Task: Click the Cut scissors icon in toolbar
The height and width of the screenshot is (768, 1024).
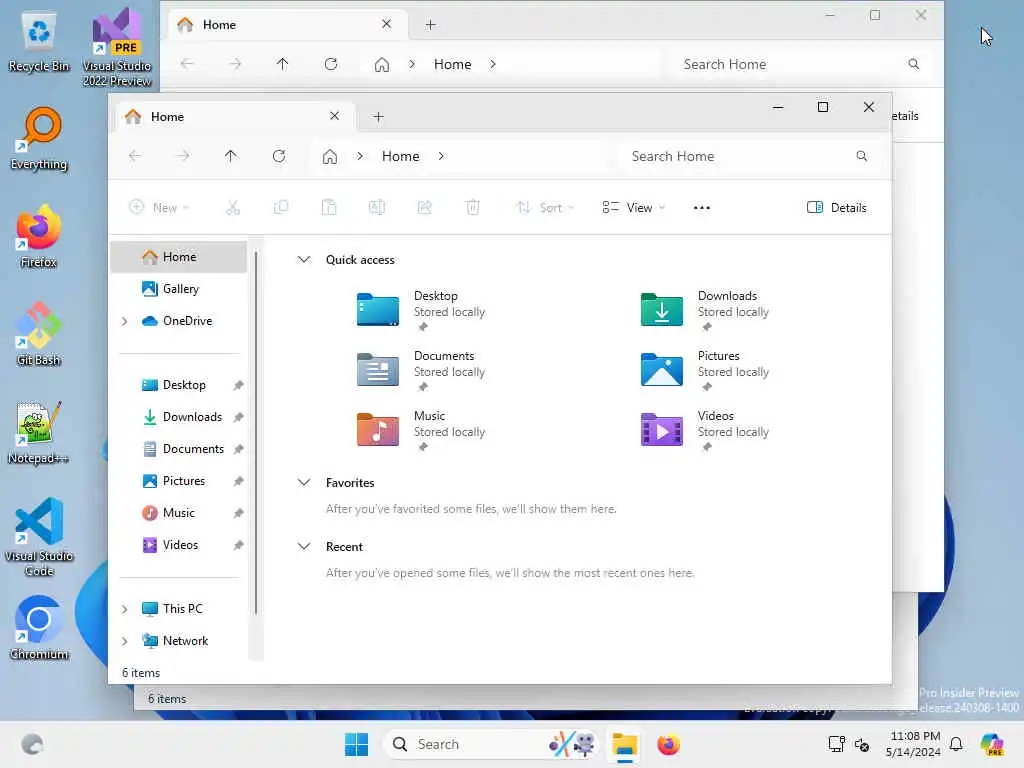Action: click(233, 208)
